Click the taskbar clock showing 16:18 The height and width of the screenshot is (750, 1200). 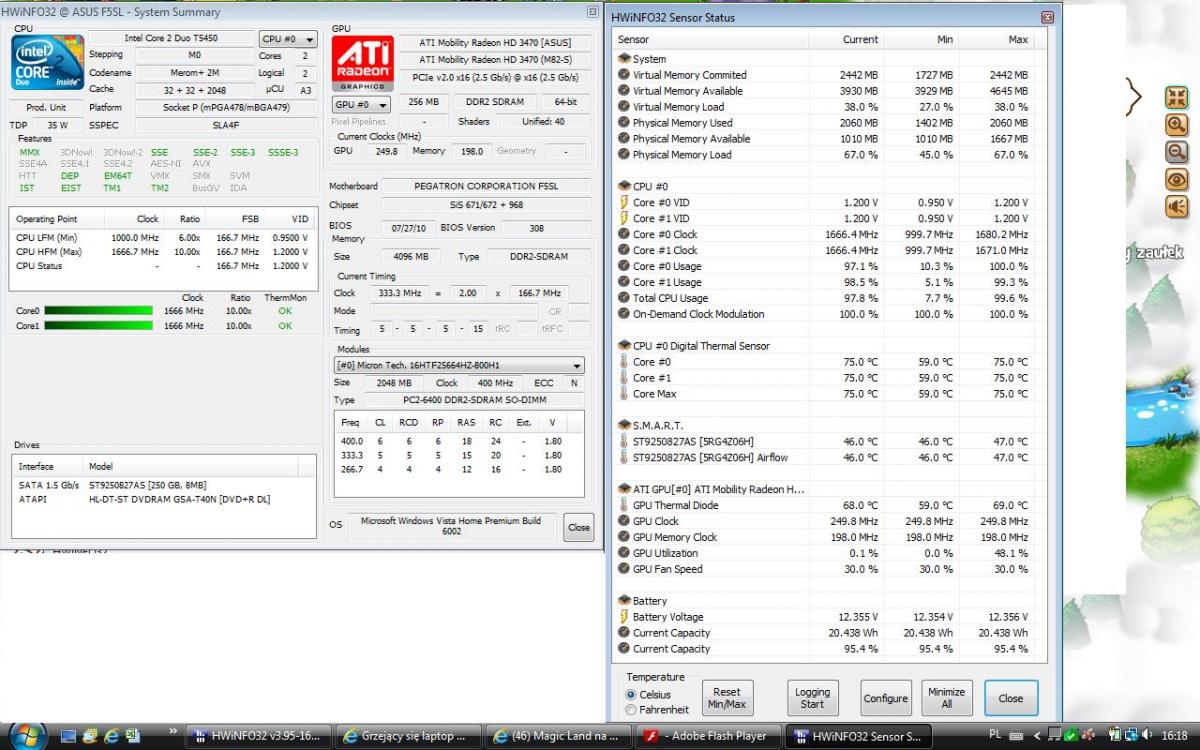pos(1175,736)
